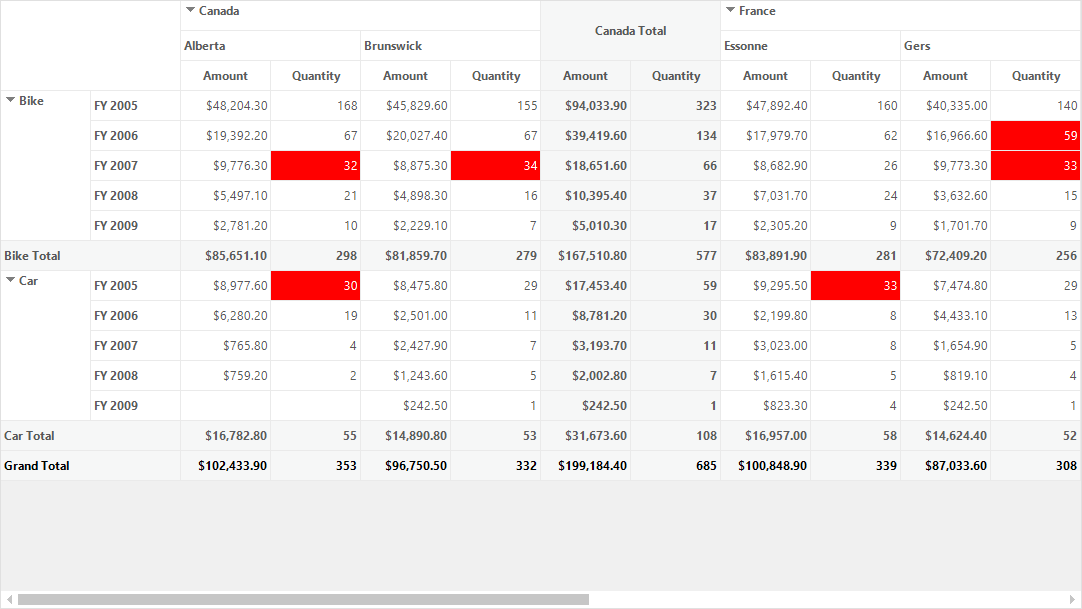Viewport: 1082px width, 609px height.
Task: Click Gers's Quantity column header
Action: 1036,76
